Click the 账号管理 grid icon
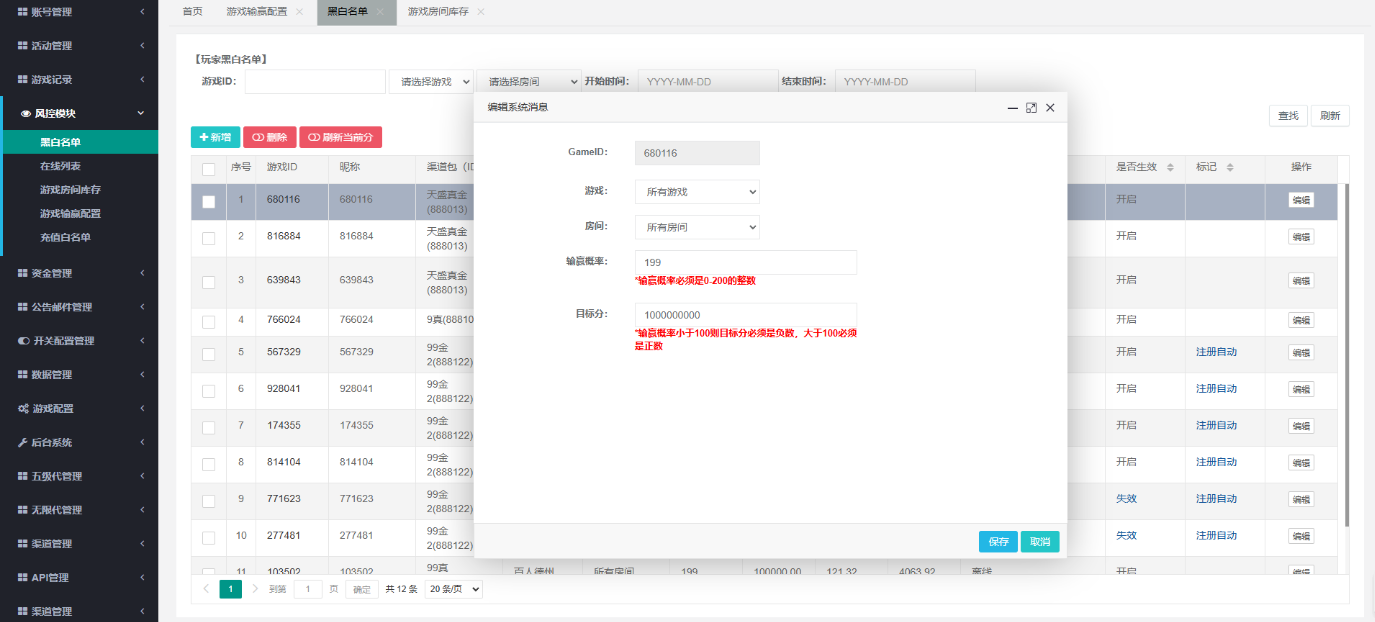 (22, 13)
